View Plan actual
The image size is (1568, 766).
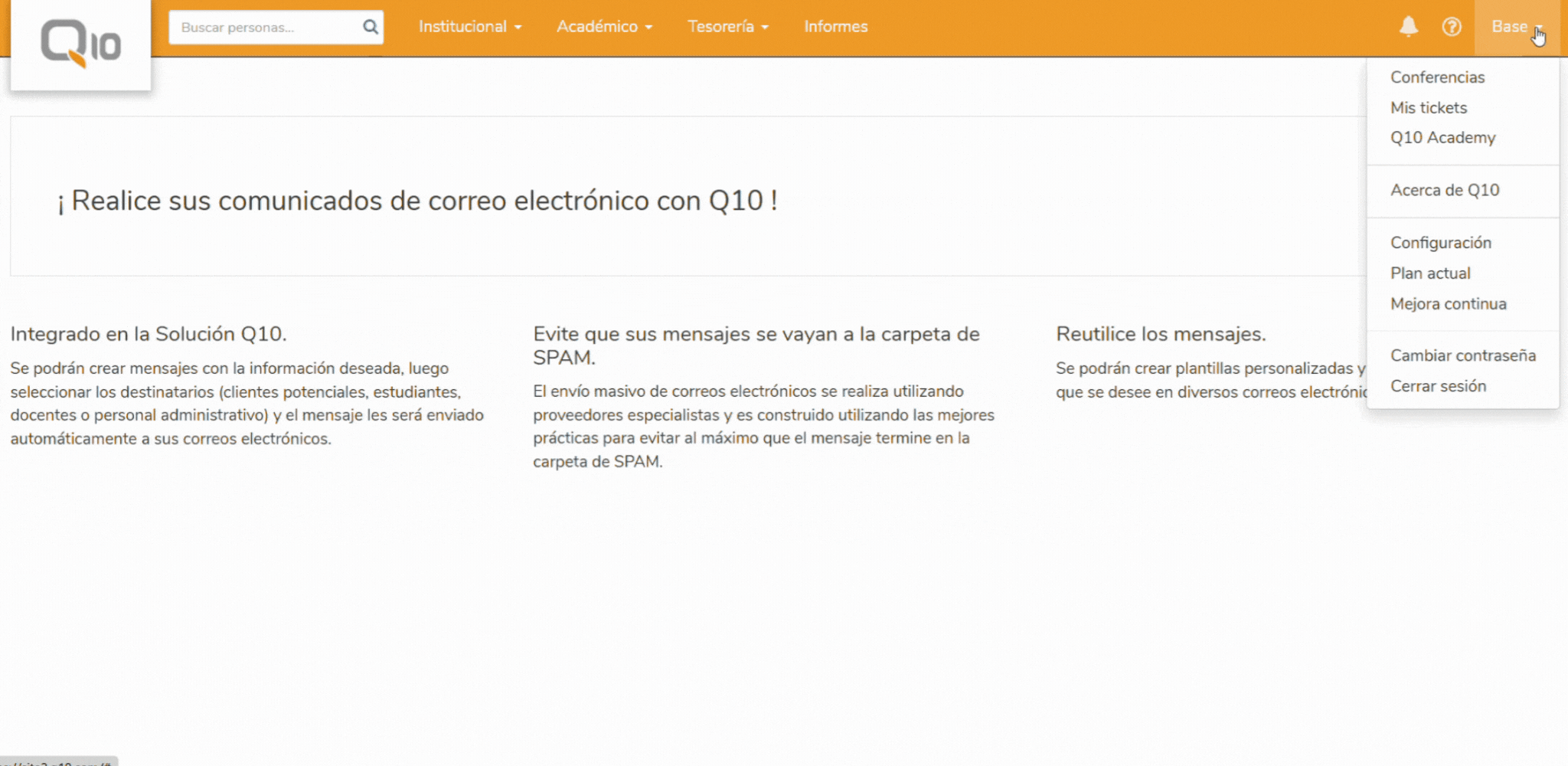[x=1430, y=273]
